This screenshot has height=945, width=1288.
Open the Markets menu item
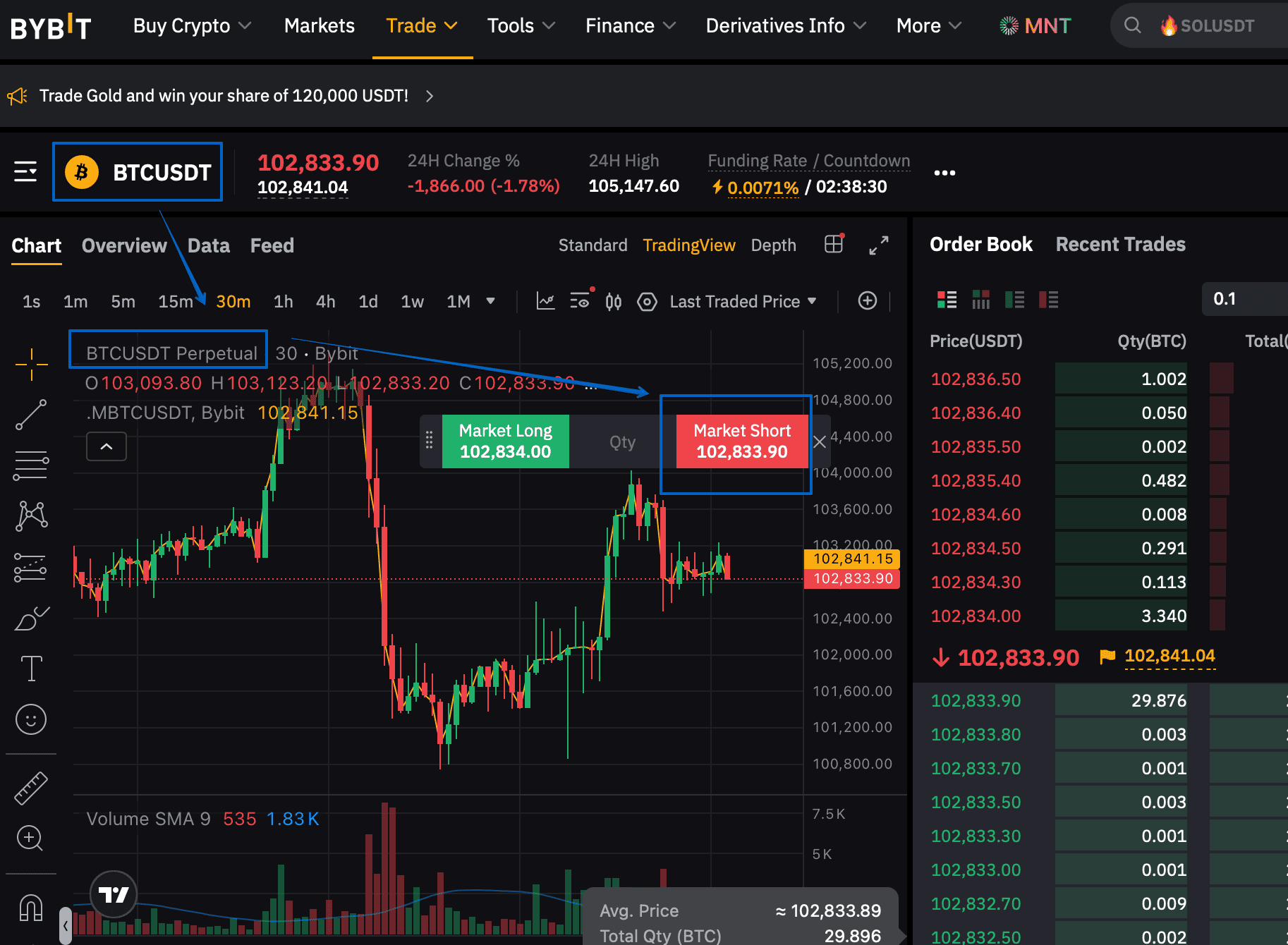click(x=320, y=26)
